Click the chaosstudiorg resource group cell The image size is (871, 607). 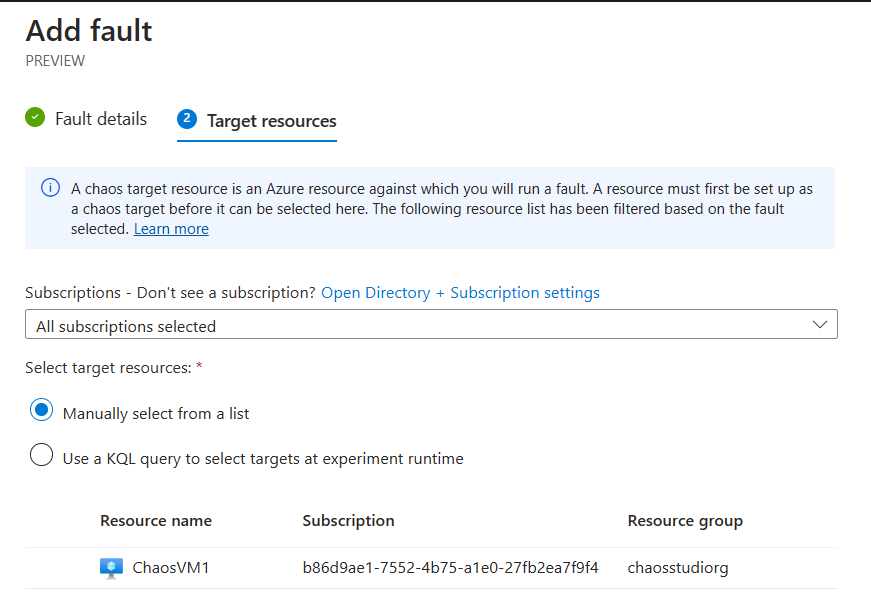tap(678, 568)
